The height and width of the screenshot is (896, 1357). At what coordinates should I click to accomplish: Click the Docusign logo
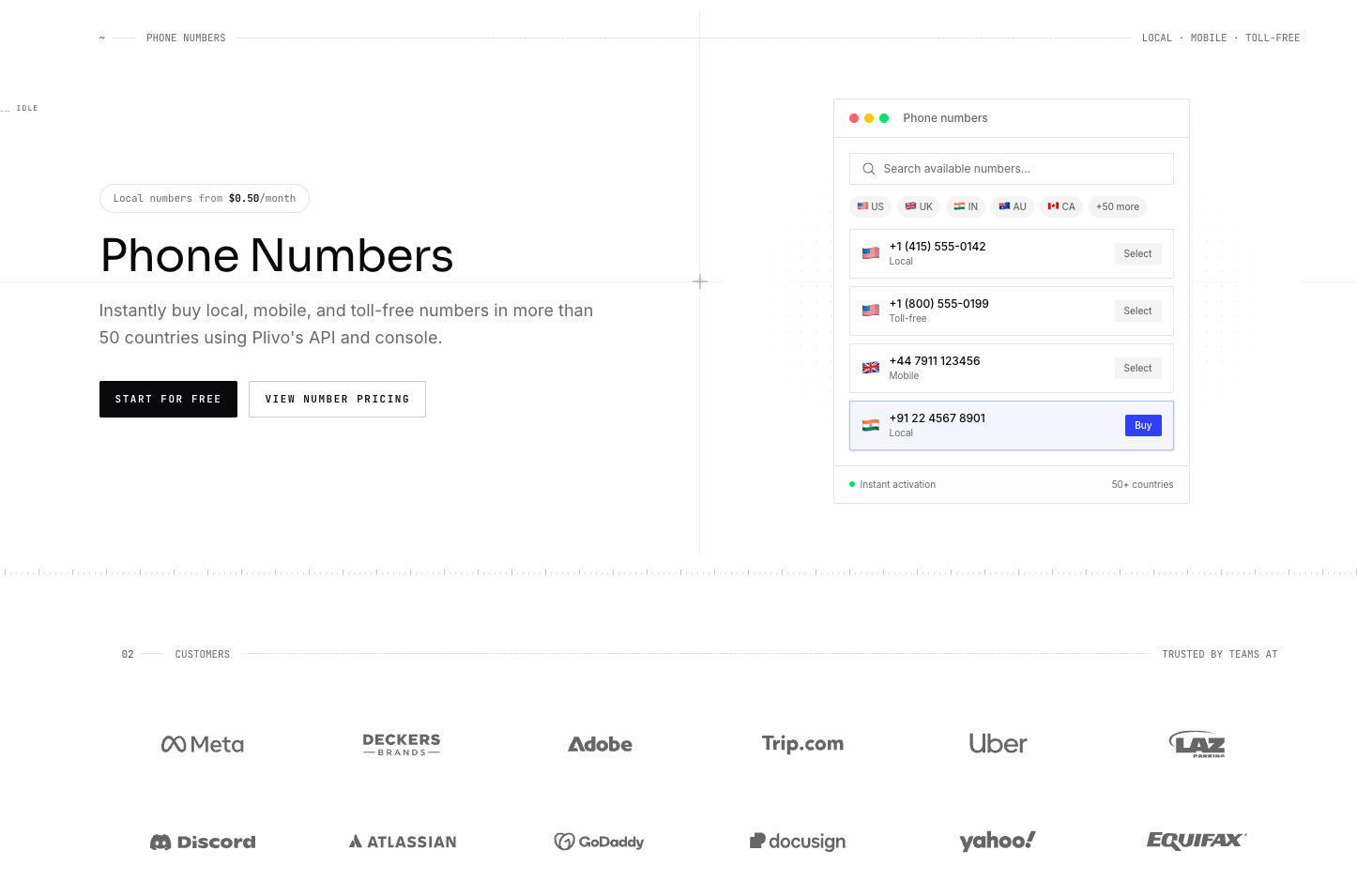798,842
